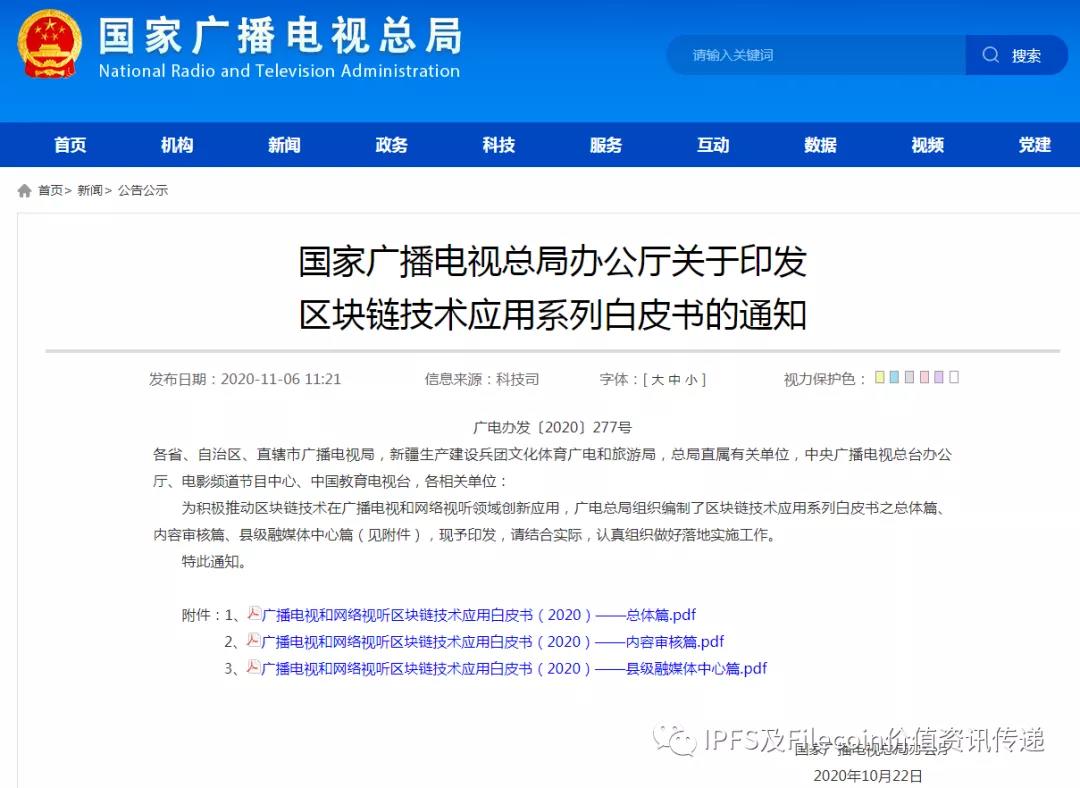Open the 互动 navigation item
Screen dimensions: 1080x788
712,144
